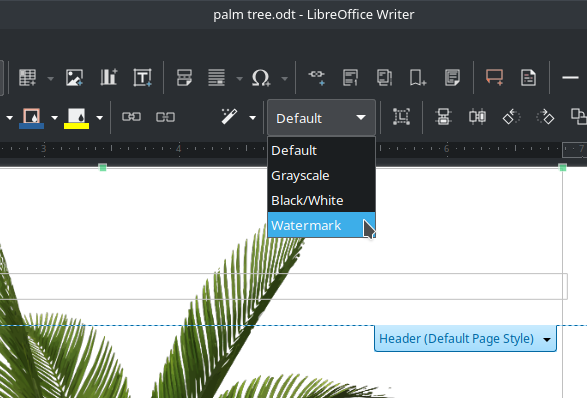The width and height of the screenshot is (587, 398).
Task: Select Grayscale in the image mode list
Action: click(x=321, y=175)
